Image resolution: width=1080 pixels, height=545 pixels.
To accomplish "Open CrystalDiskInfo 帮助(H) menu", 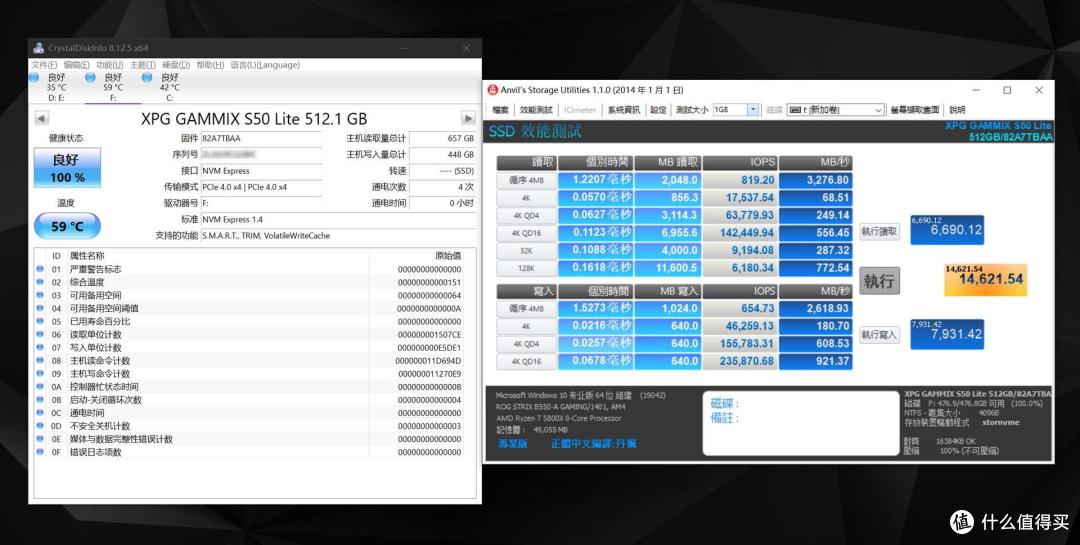I will (x=210, y=65).
